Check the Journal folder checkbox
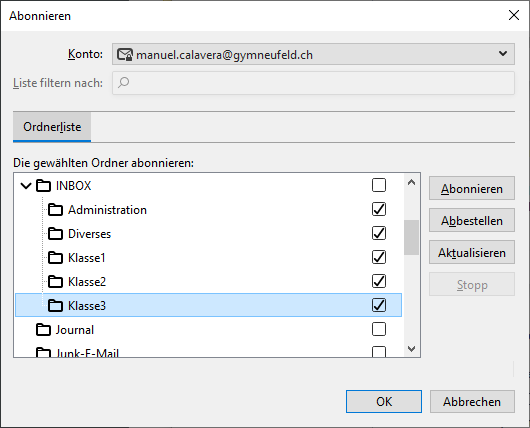The image size is (530, 428). coord(379,329)
